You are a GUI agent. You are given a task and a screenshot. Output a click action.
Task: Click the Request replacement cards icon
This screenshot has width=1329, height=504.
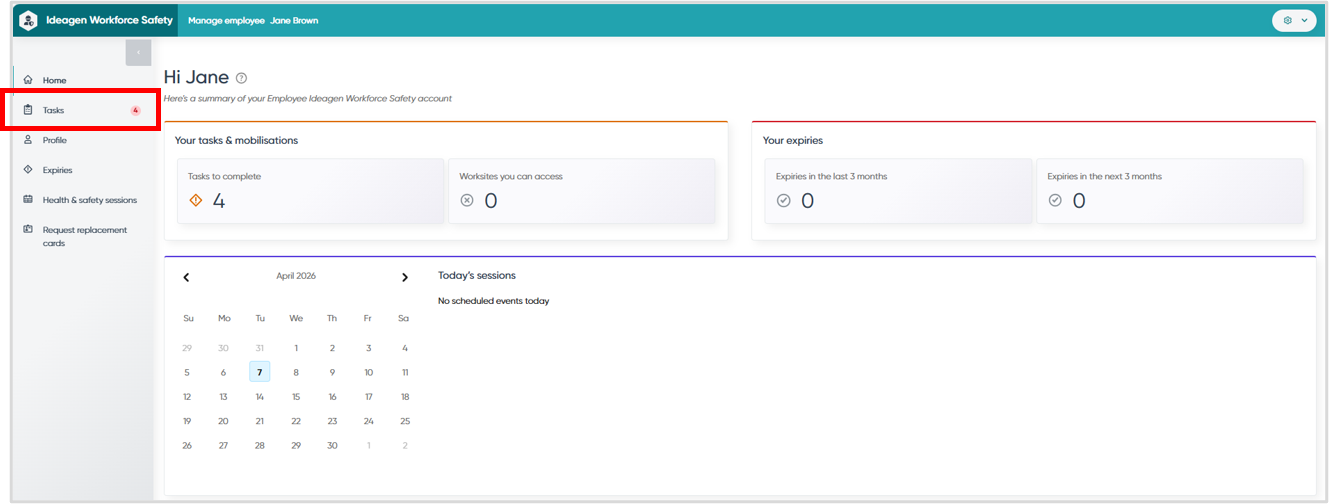(28, 229)
